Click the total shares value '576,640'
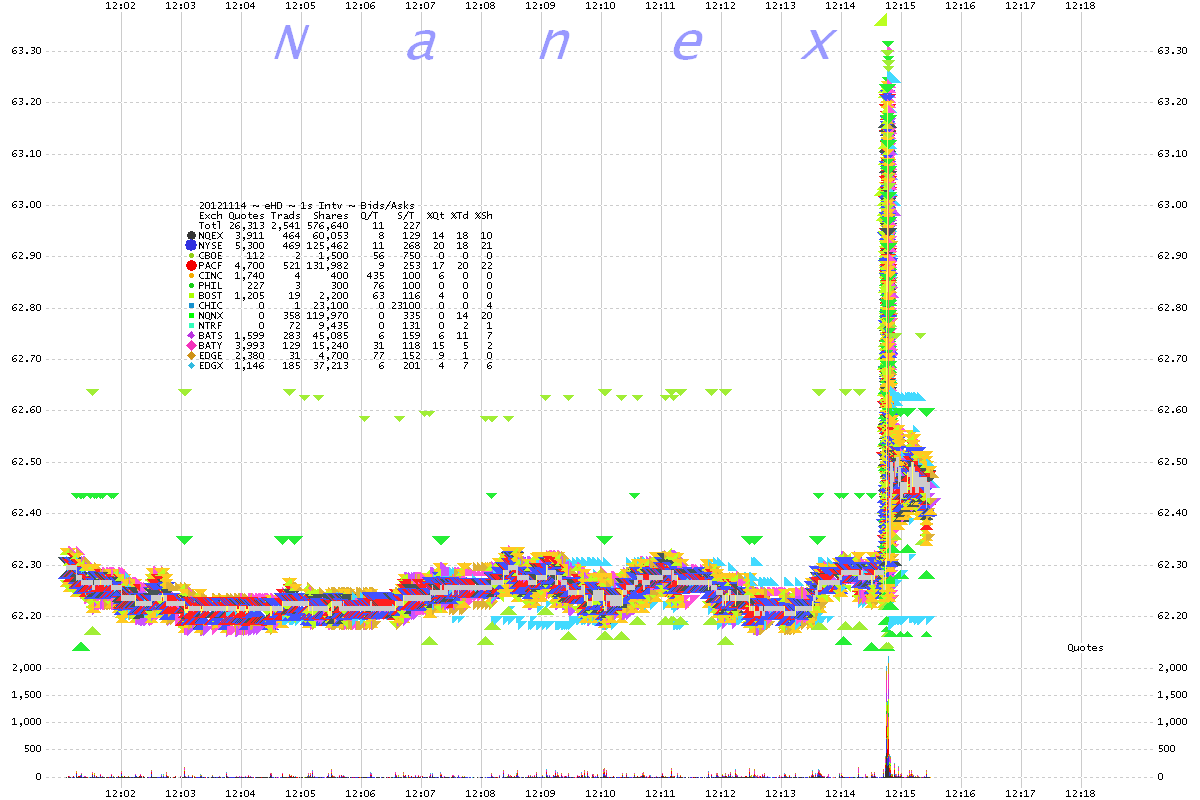This screenshot has width=1200, height=800. tap(328, 225)
